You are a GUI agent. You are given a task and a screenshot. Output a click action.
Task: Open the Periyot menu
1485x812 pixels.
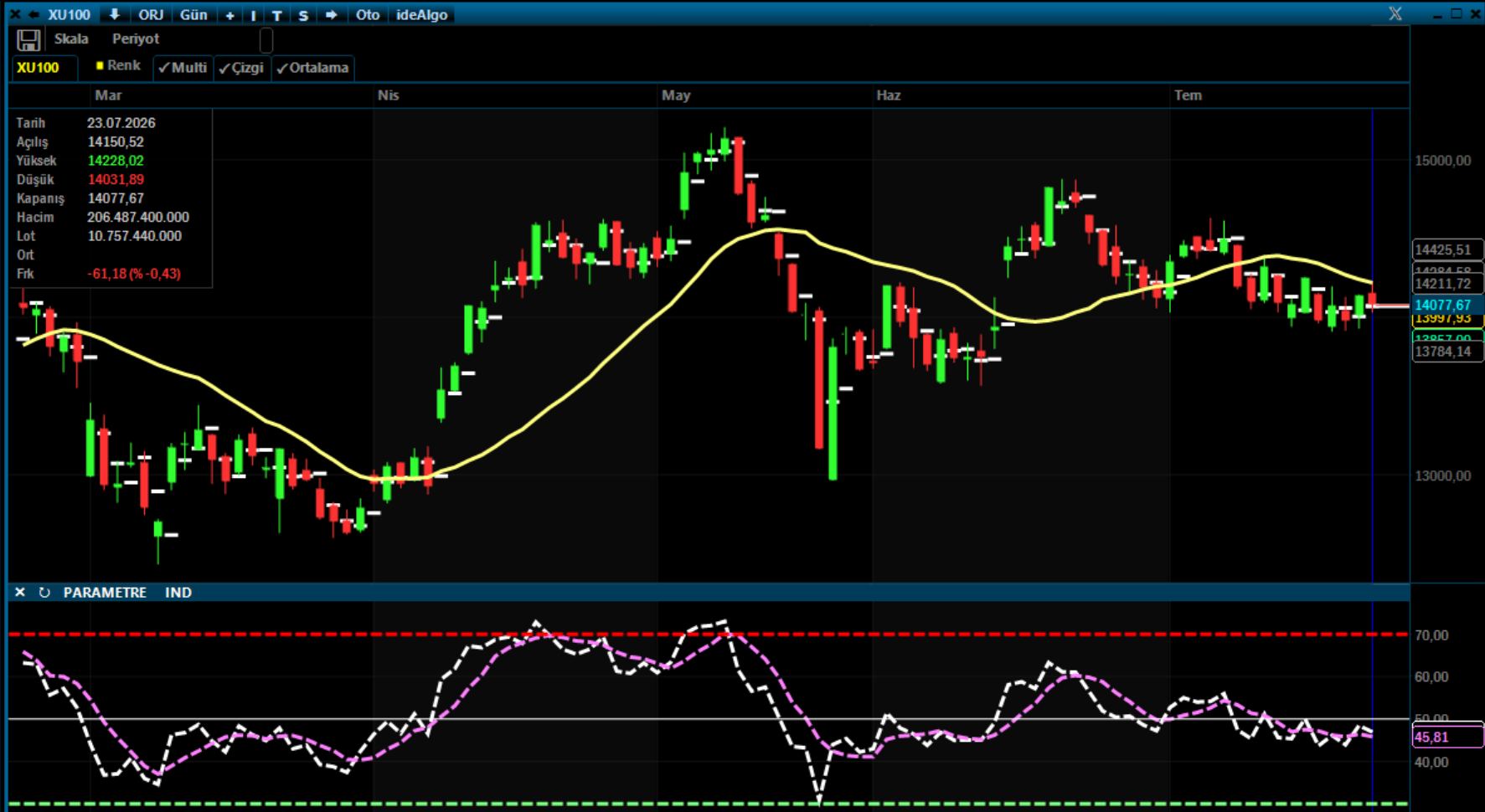point(136,39)
